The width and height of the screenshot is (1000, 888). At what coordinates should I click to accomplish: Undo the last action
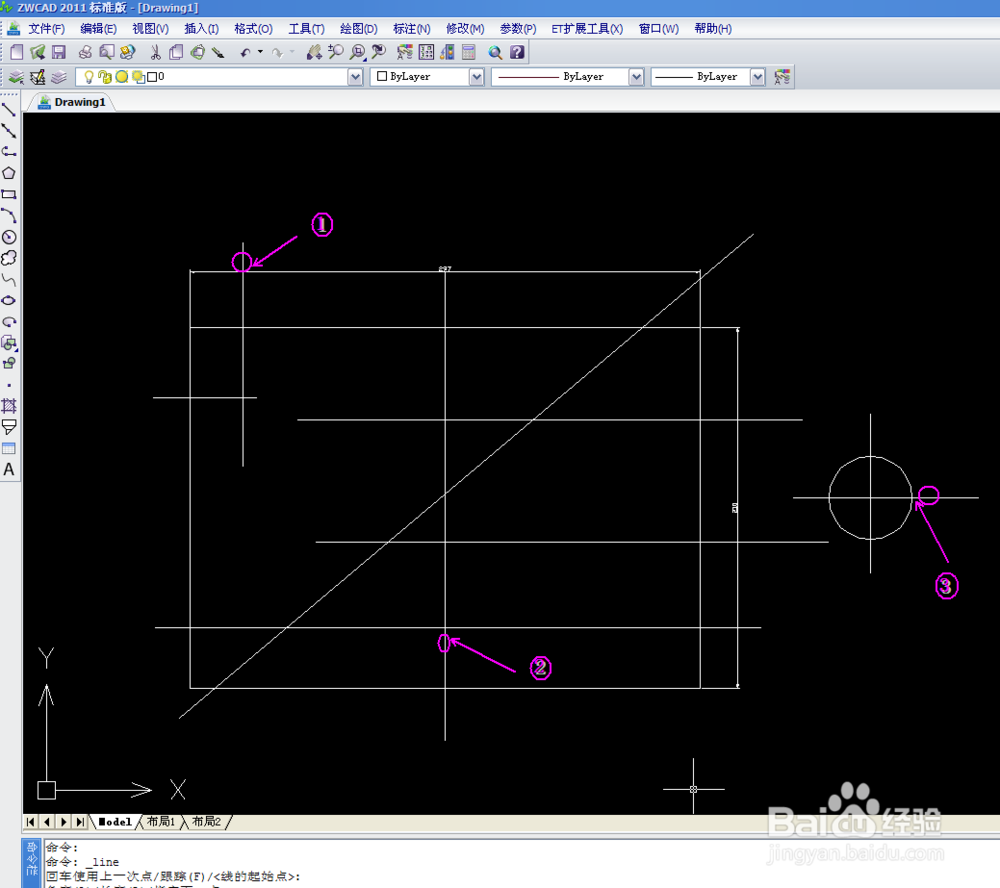tap(246, 52)
